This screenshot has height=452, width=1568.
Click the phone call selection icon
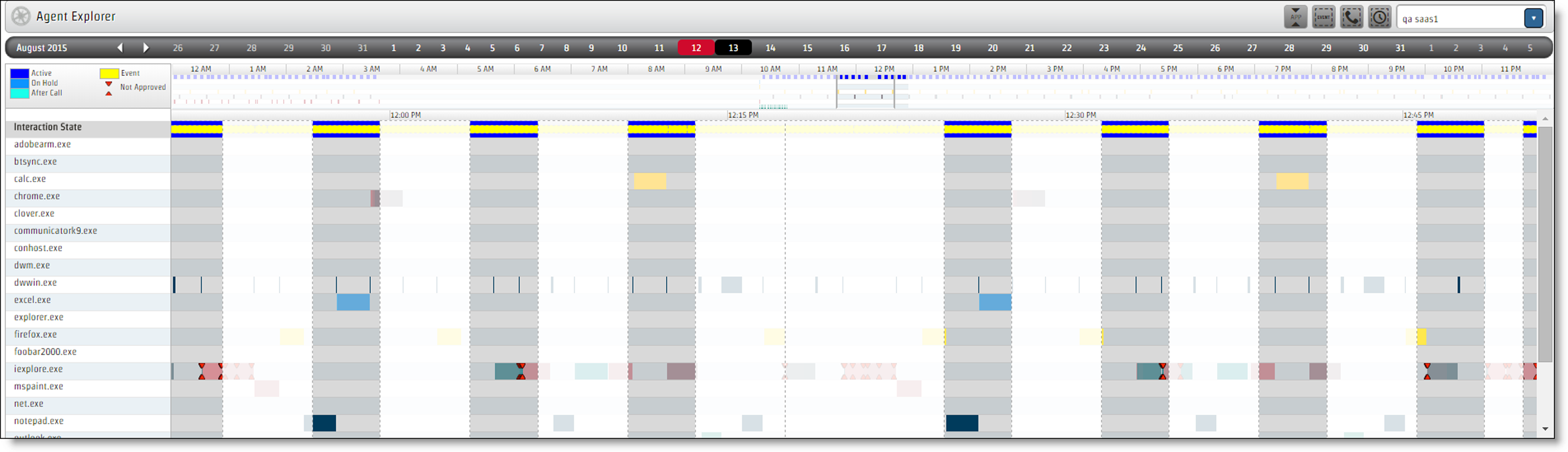pos(1351,17)
